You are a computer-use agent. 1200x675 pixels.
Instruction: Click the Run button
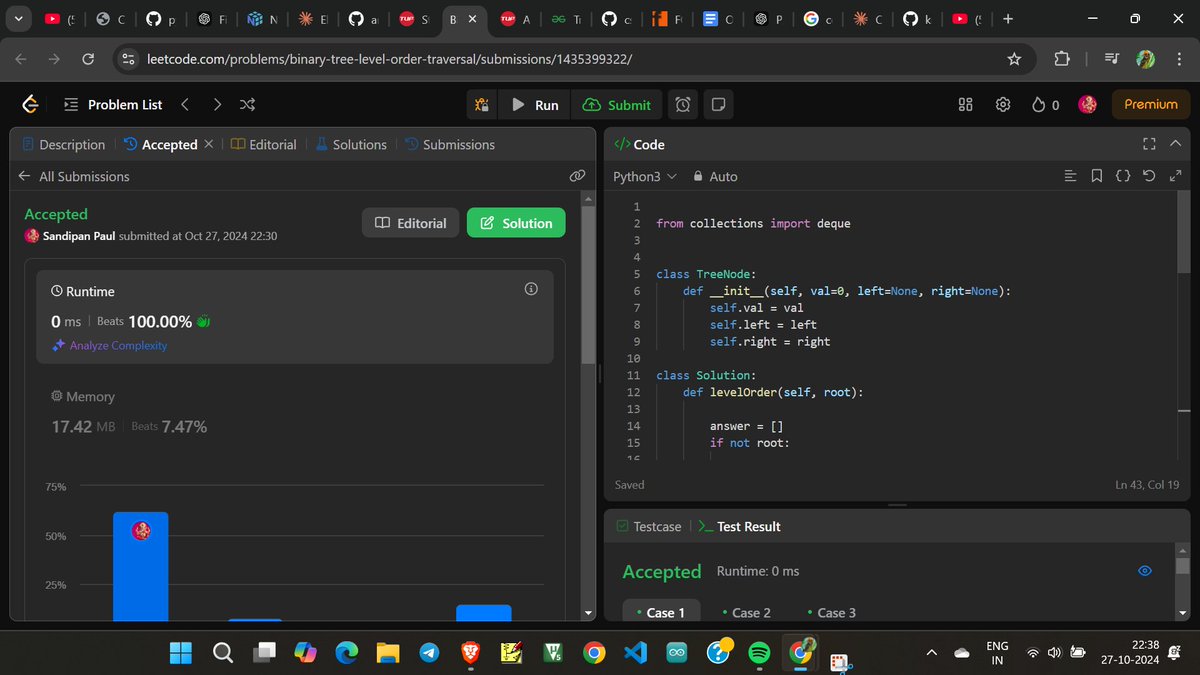tap(534, 104)
